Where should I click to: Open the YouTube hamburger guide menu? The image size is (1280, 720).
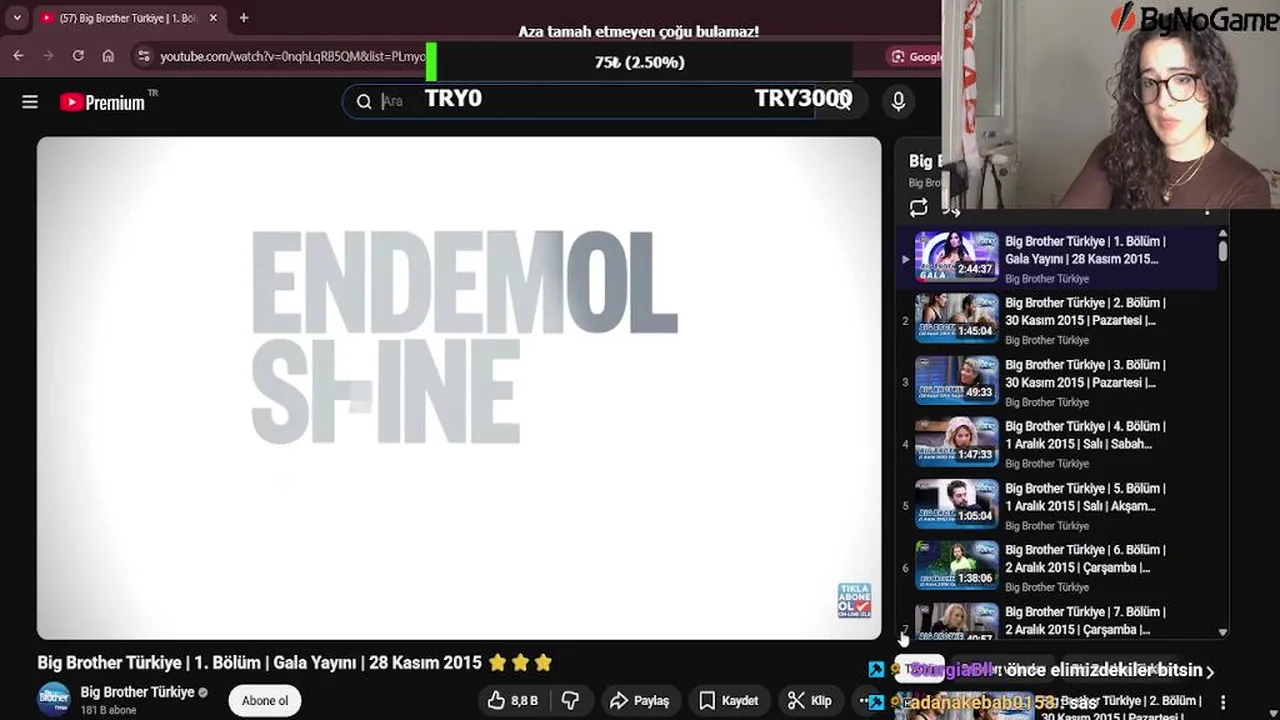tap(30, 102)
